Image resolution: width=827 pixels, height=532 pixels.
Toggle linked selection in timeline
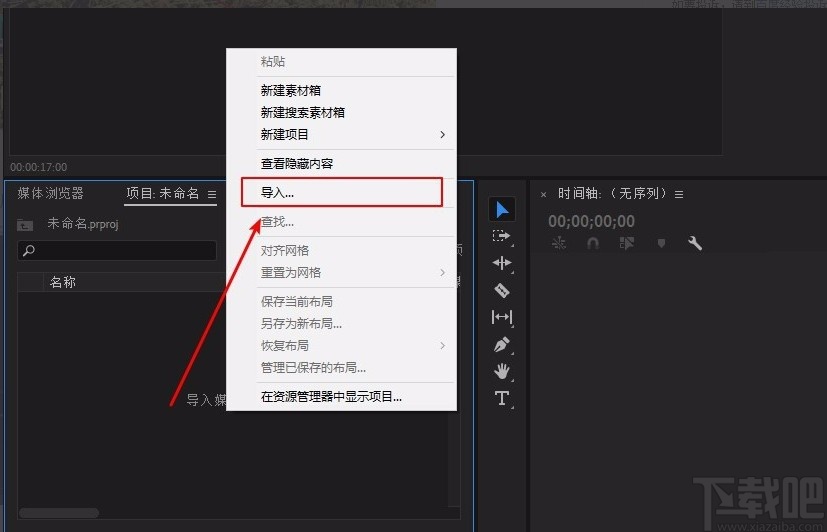coord(627,243)
